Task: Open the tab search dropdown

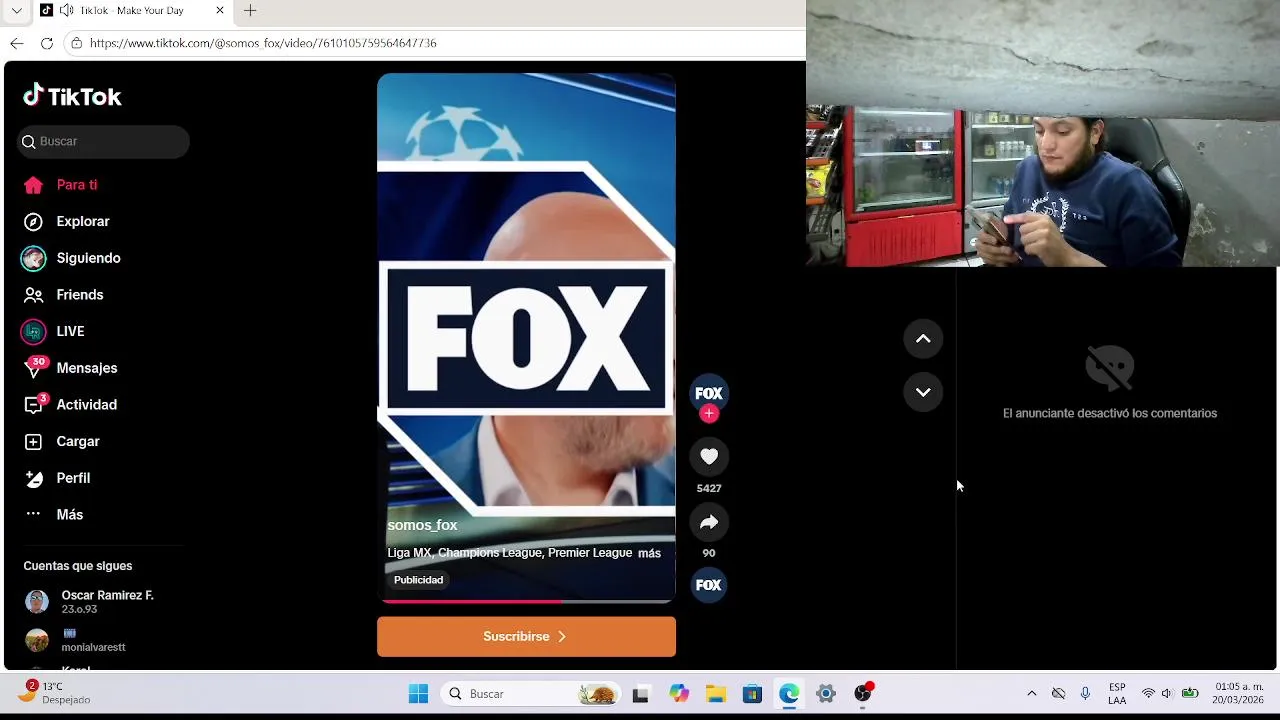Action: click(16, 11)
